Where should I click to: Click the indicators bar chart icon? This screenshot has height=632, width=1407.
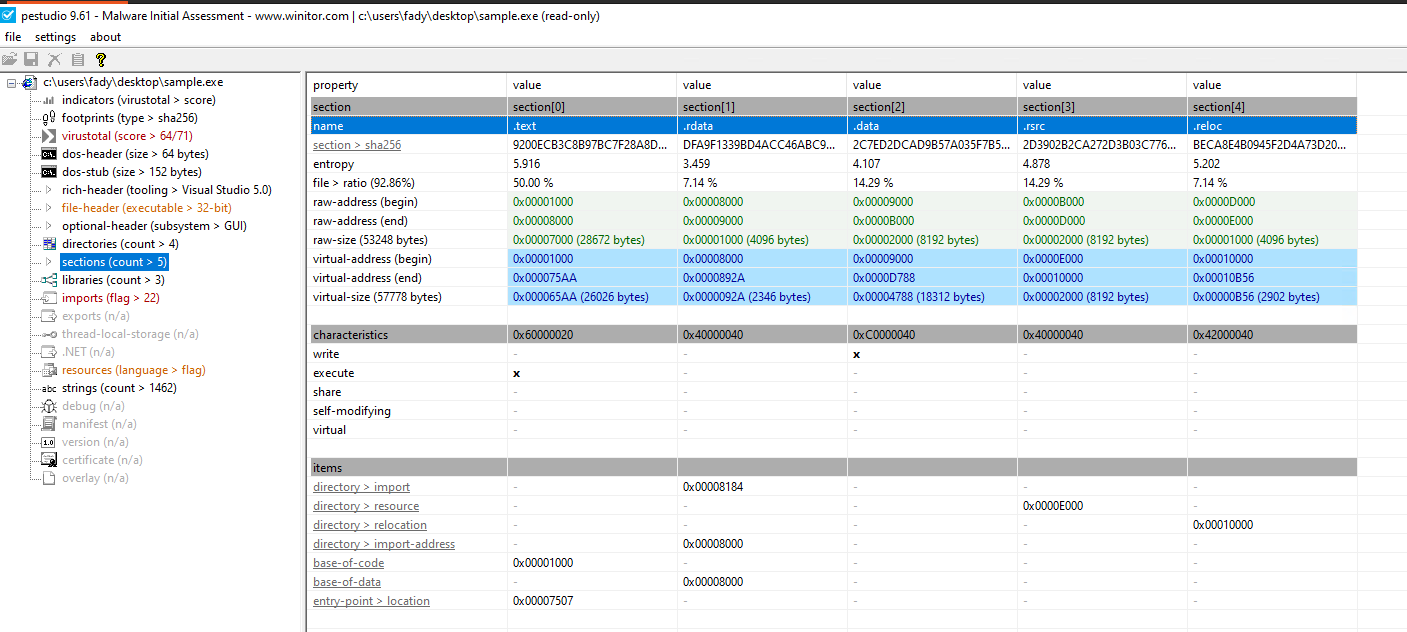point(48,100)
